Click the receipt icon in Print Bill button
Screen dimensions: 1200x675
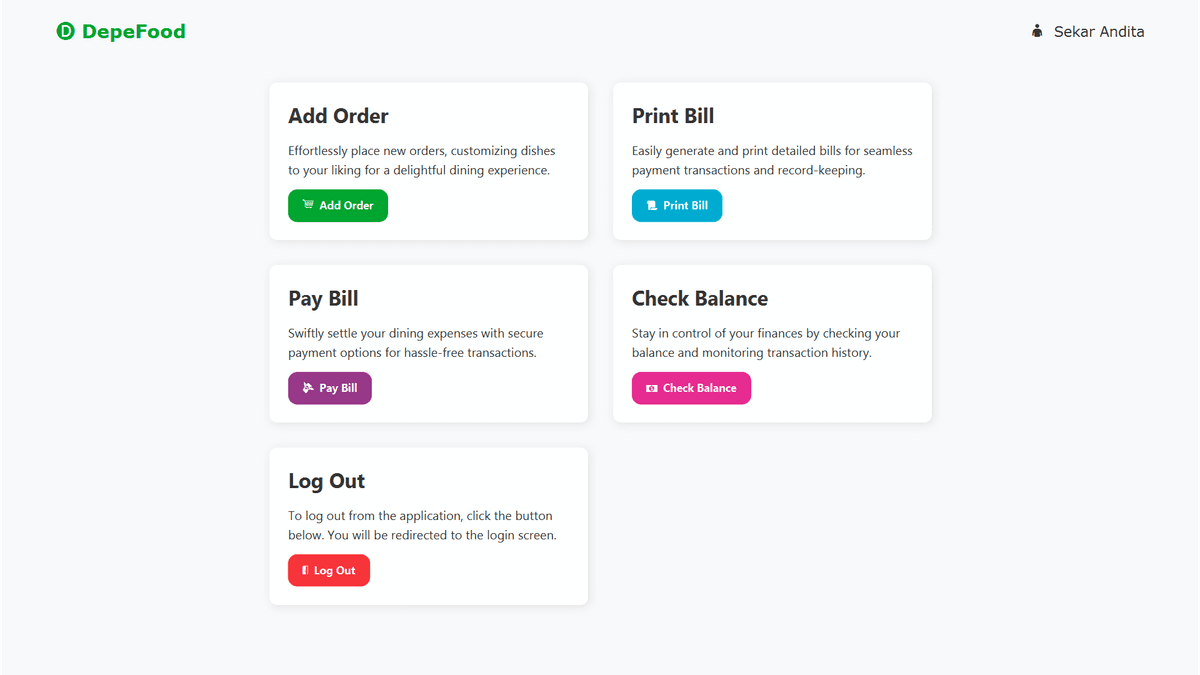(652, 206)
